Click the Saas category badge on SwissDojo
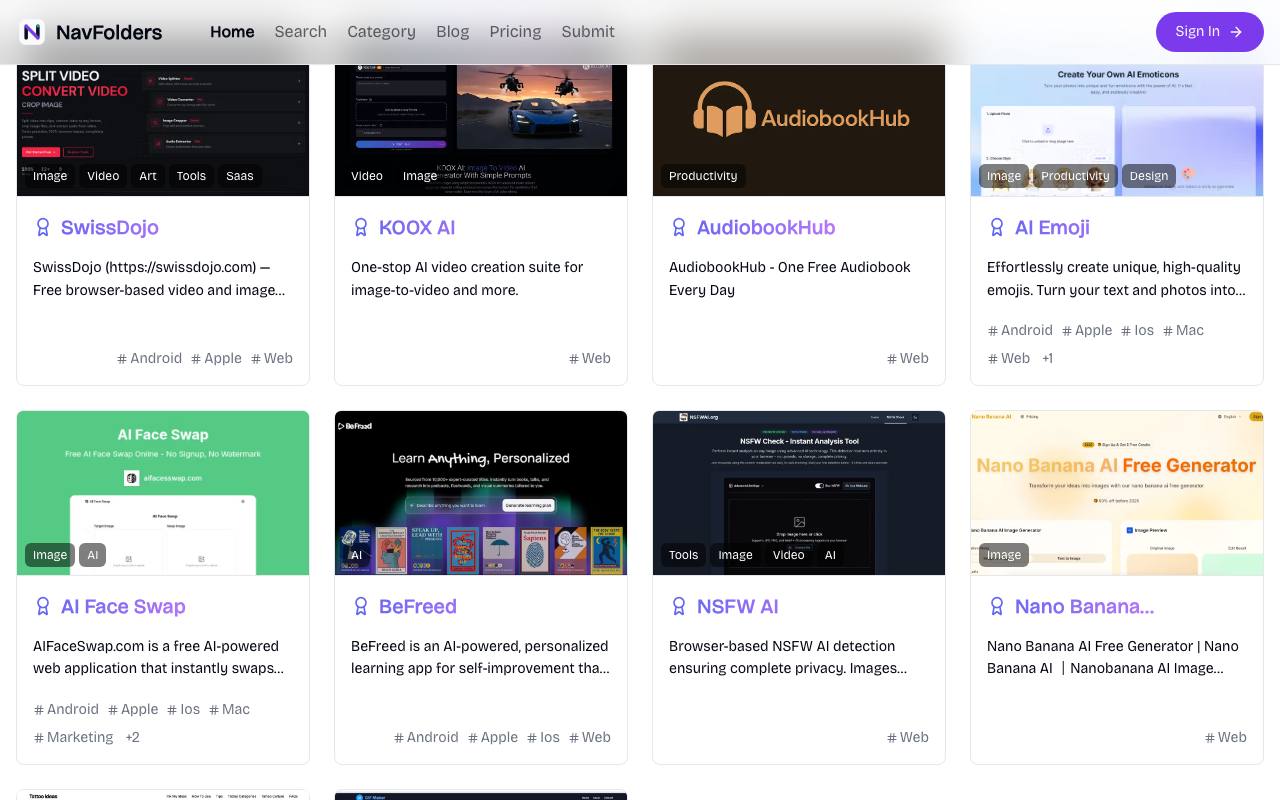 (240, 176)
